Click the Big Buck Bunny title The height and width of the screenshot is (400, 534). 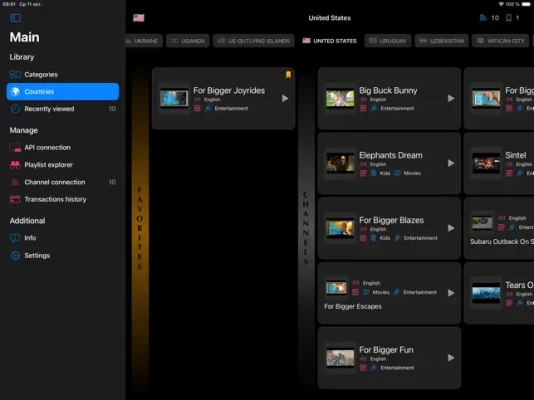(x=388, y=91)
